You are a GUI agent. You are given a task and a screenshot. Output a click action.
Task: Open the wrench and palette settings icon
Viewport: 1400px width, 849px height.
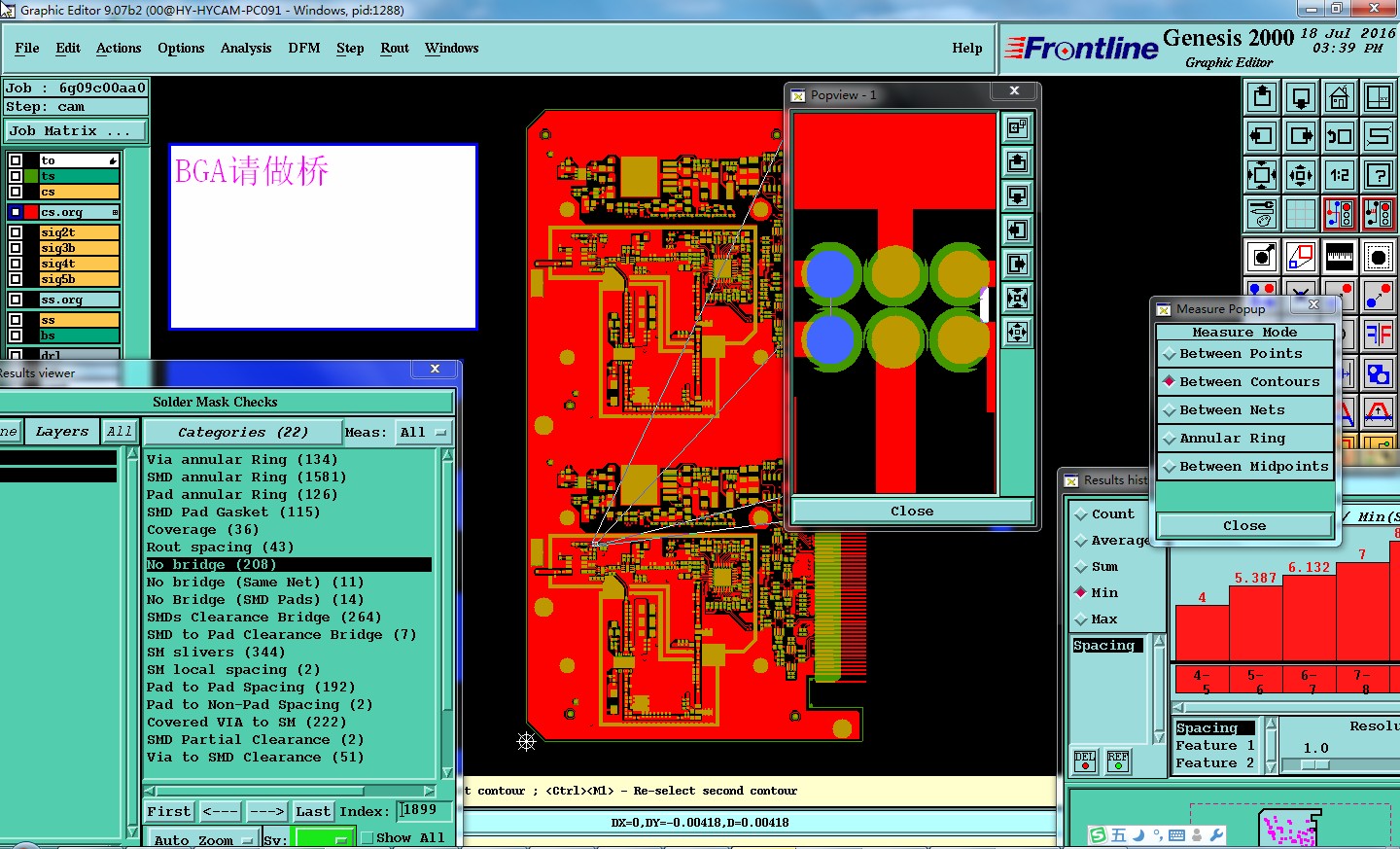(x=1262, y=213)
